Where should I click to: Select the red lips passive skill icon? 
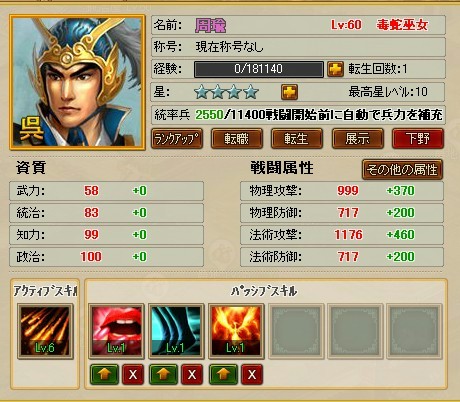click(x=116, y=331)
